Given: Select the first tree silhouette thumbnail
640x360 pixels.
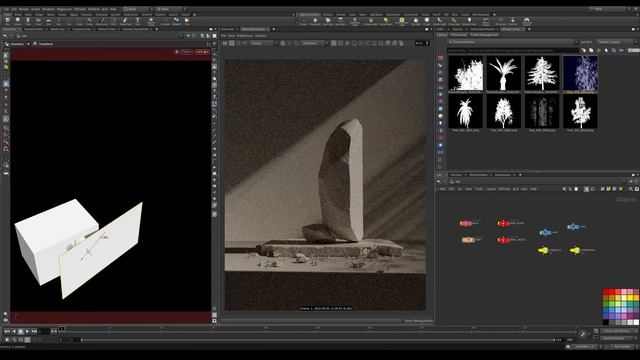Looking at the screenshot, I should [x=466, y=73].
